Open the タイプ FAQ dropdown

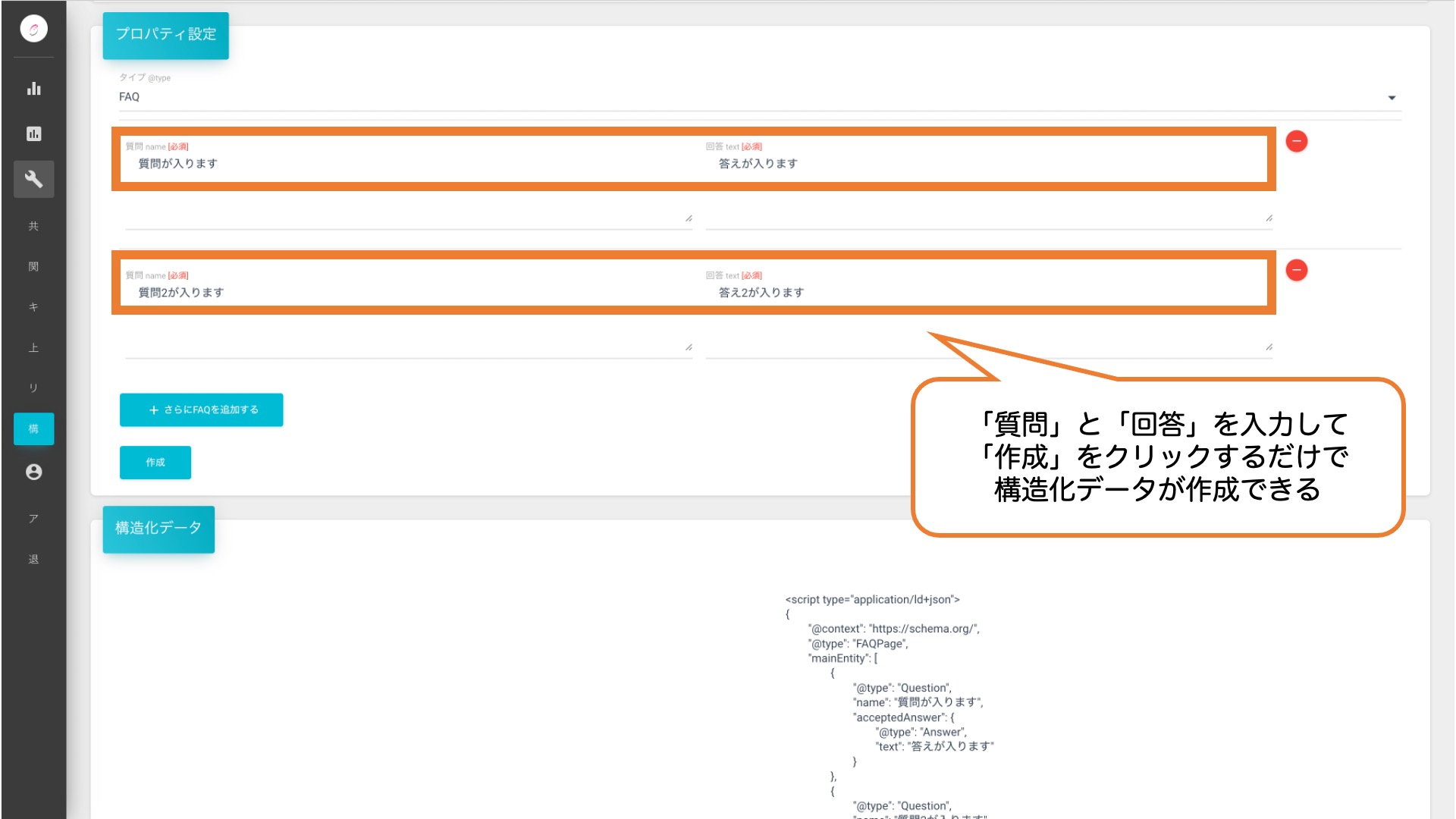[759, 97]
